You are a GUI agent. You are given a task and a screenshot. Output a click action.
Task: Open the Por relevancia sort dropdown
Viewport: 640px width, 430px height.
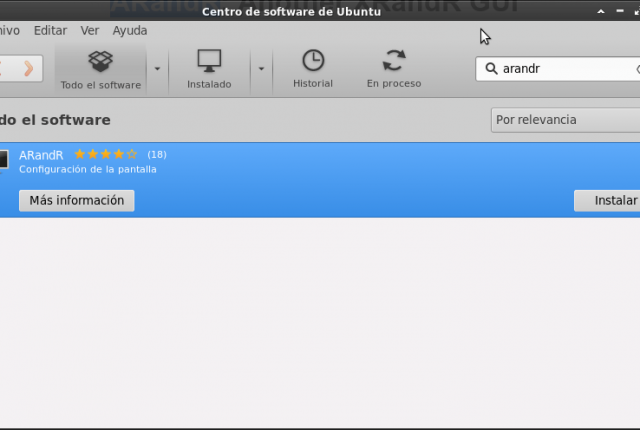point(566,120)
